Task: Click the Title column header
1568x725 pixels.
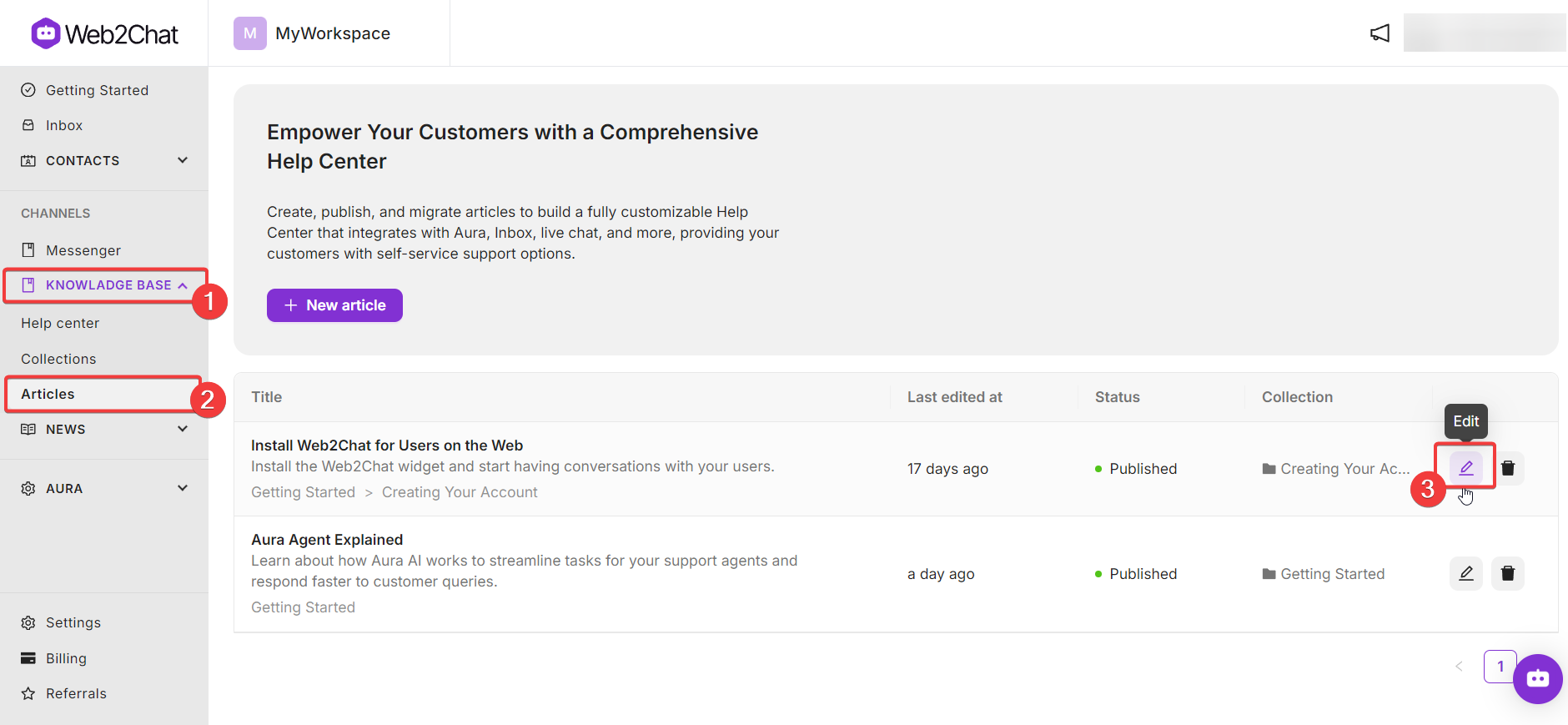Action: point(267,397)
